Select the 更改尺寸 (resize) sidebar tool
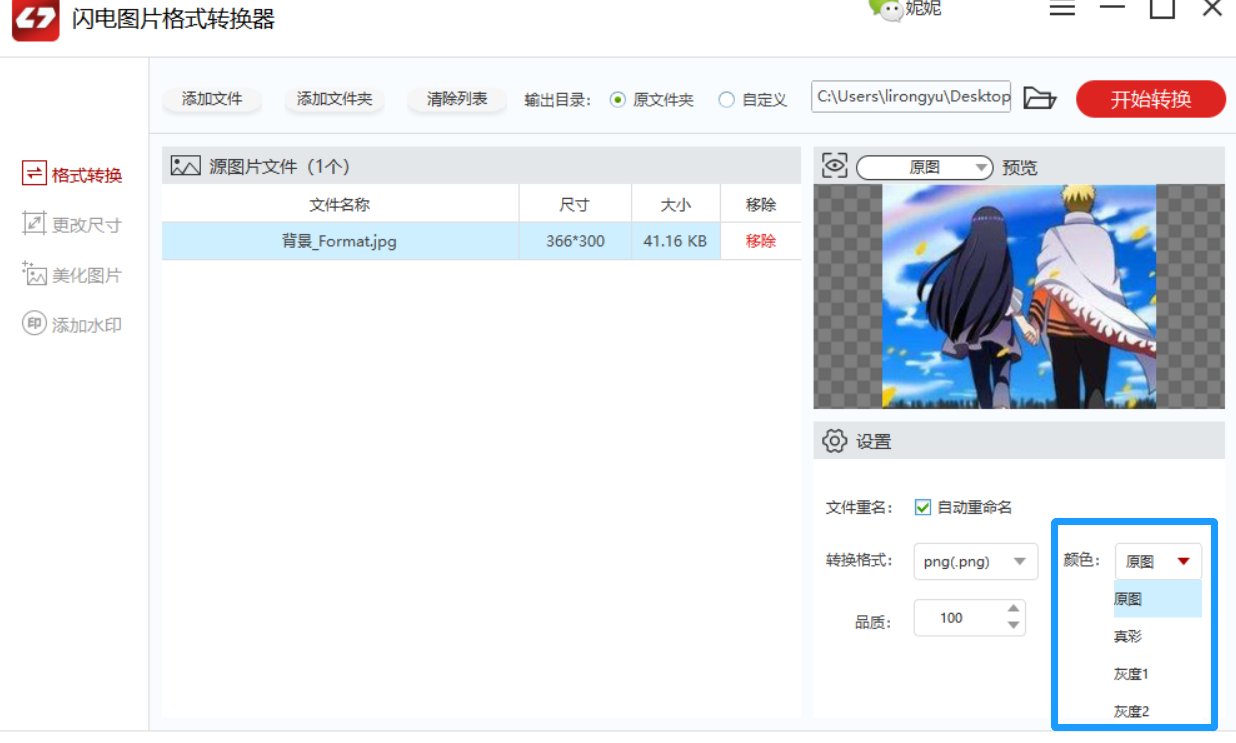This screenshot has width=1236, height=743. (x=71, y=224)
